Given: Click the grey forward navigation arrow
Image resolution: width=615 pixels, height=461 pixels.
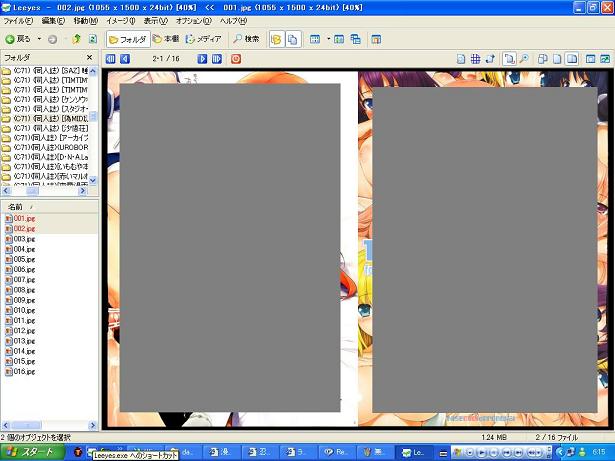Looking at the screenshot, I should point(53,39).
